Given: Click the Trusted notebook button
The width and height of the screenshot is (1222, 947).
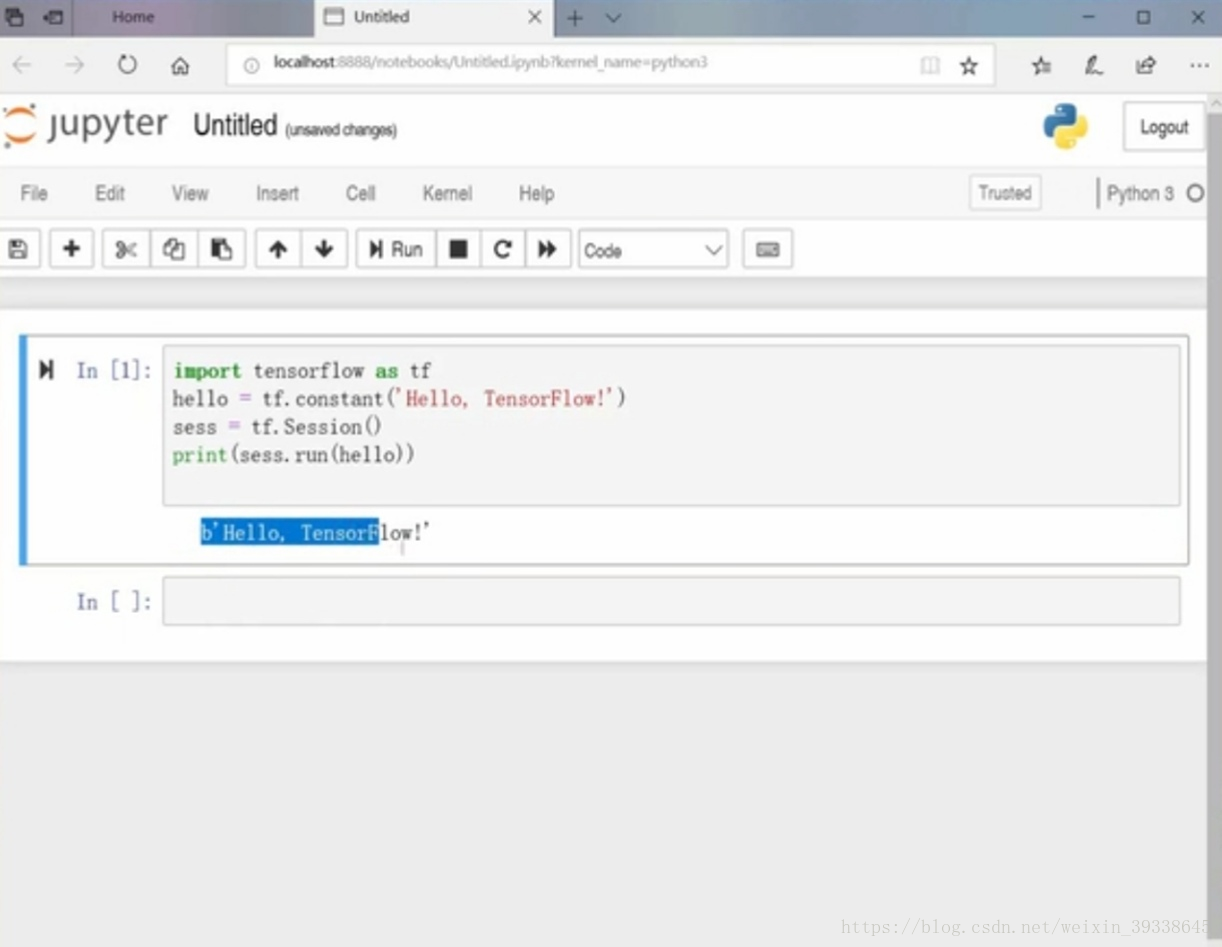Looking at the screenshot, I should coord(1005,193).
